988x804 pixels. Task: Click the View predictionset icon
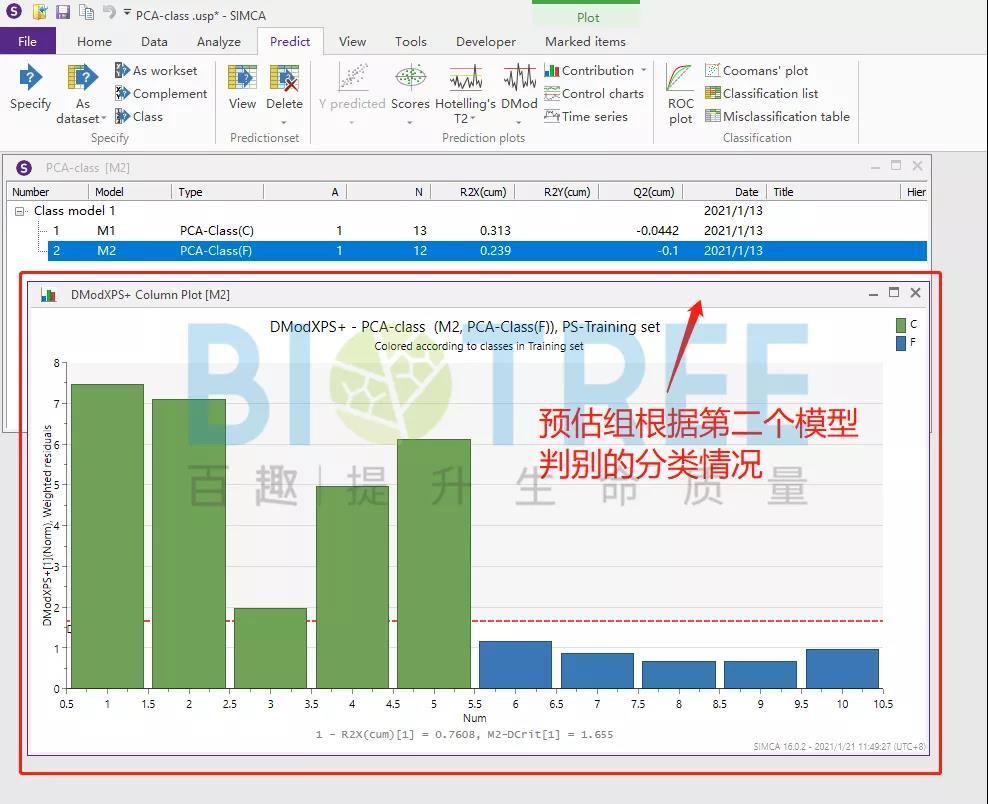[242, 88]
